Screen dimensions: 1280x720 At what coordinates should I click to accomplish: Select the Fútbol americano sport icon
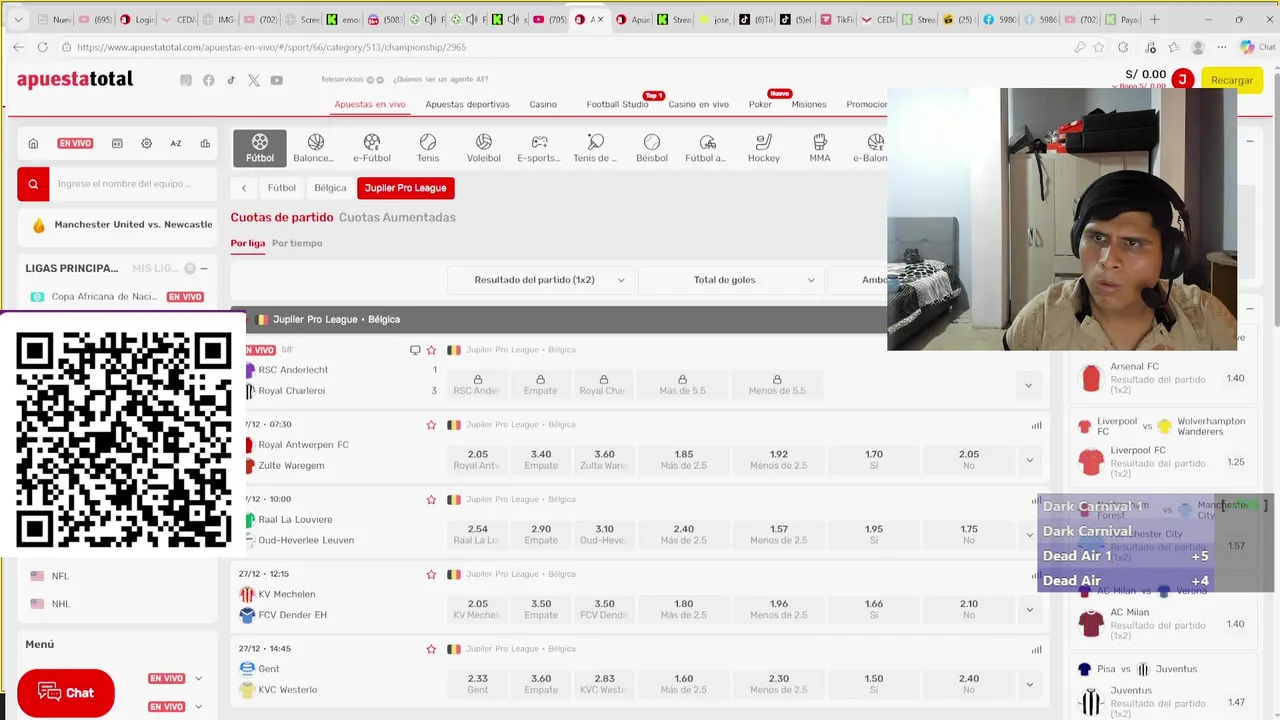(707, 148)
